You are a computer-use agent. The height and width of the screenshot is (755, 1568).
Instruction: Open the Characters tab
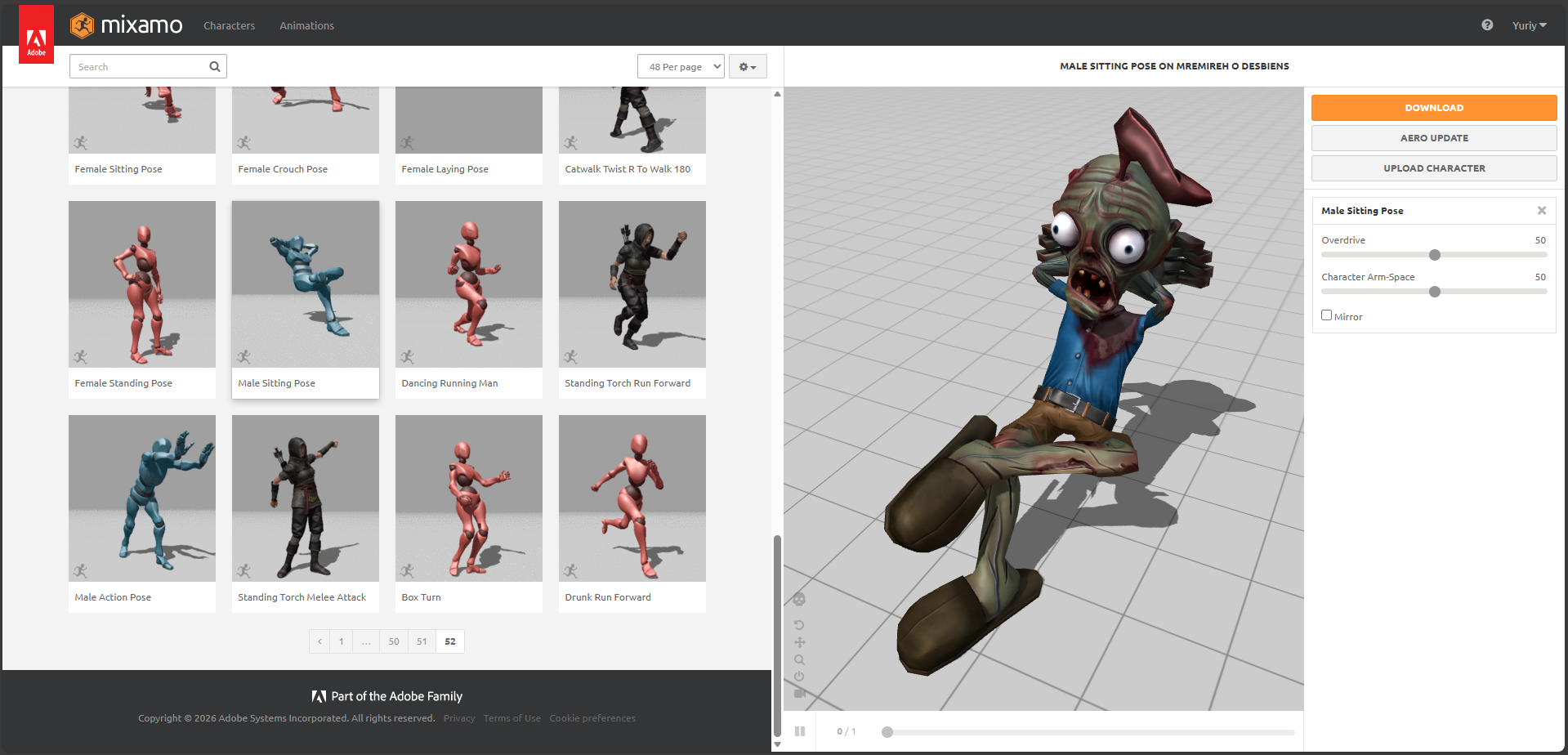coord(229,26)
